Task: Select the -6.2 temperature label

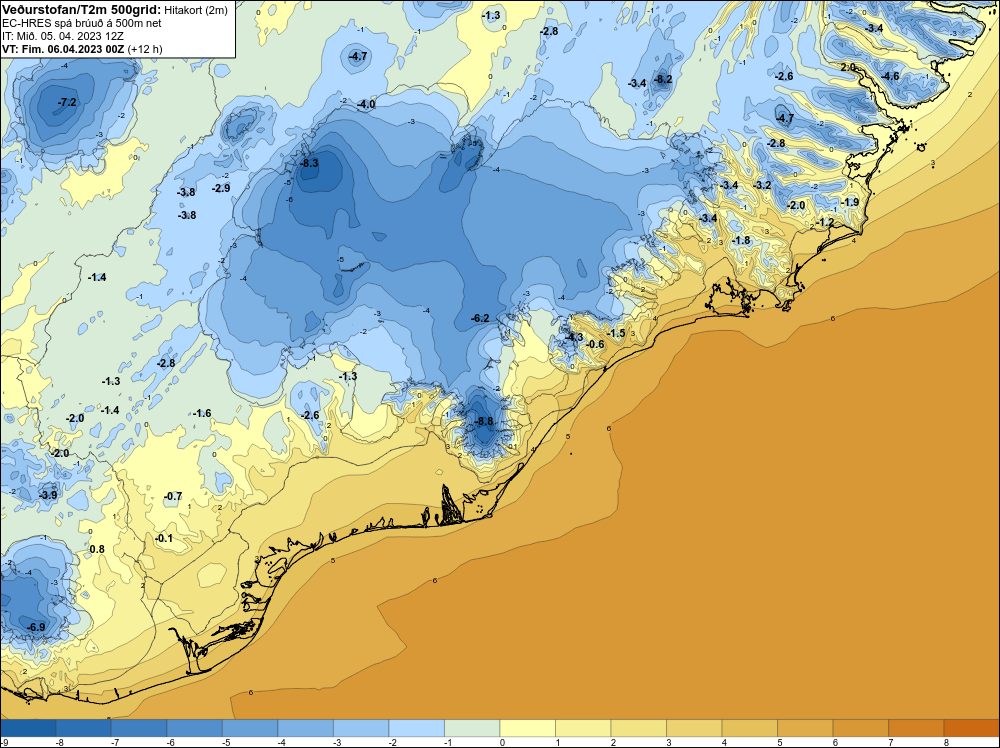Action: click(480, 318)
